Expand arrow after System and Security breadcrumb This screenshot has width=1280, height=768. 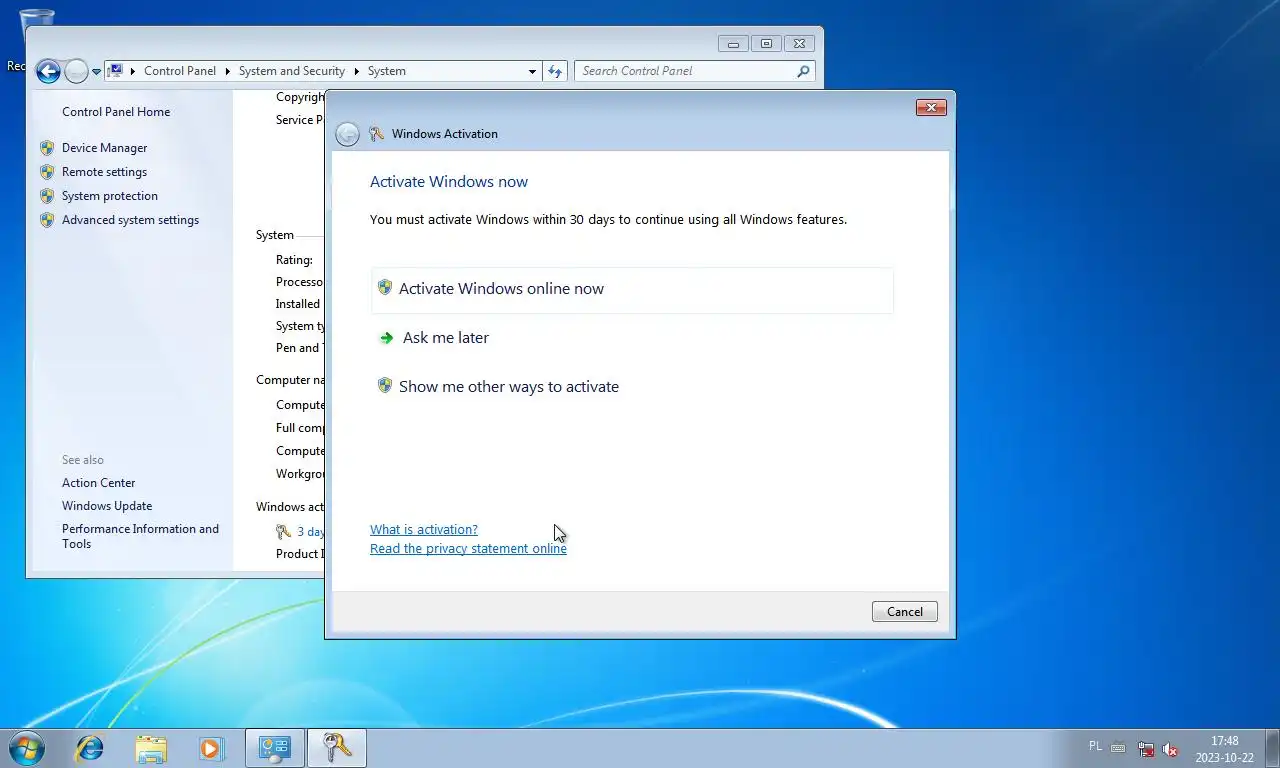[356, 71]
